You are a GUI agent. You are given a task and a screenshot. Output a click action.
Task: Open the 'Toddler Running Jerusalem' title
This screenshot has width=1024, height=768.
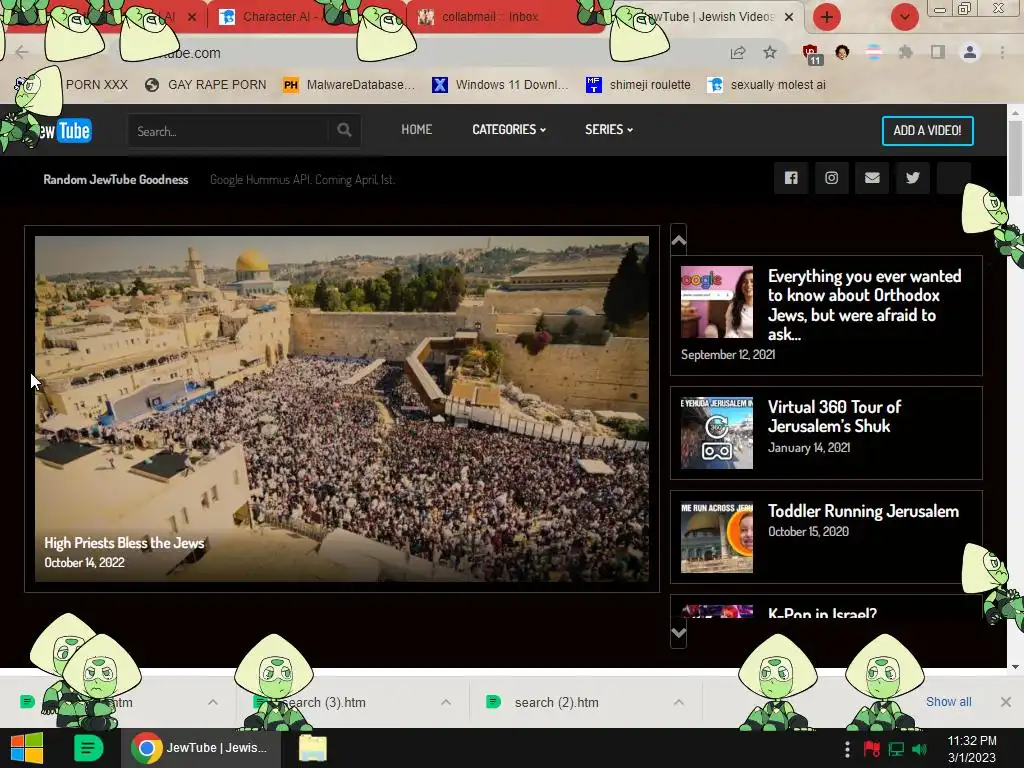click(863, 511)
